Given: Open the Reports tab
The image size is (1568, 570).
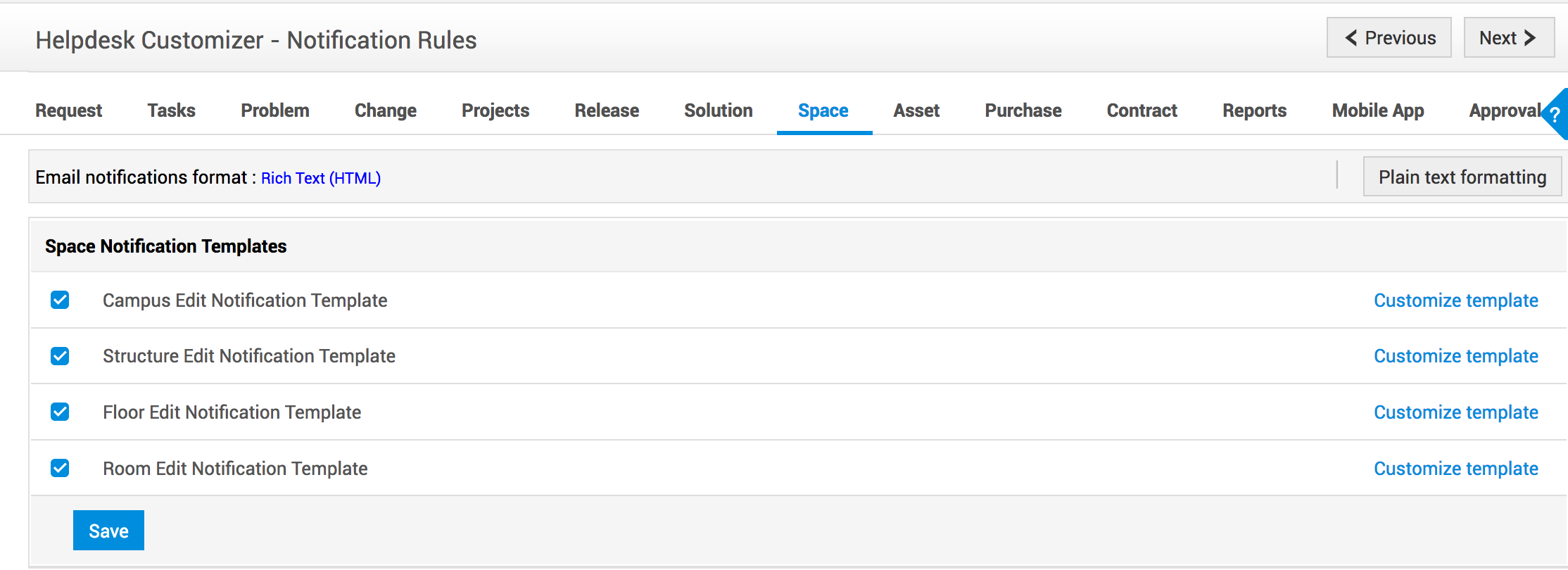Looking at the screenshot, I should (1255, 110).
